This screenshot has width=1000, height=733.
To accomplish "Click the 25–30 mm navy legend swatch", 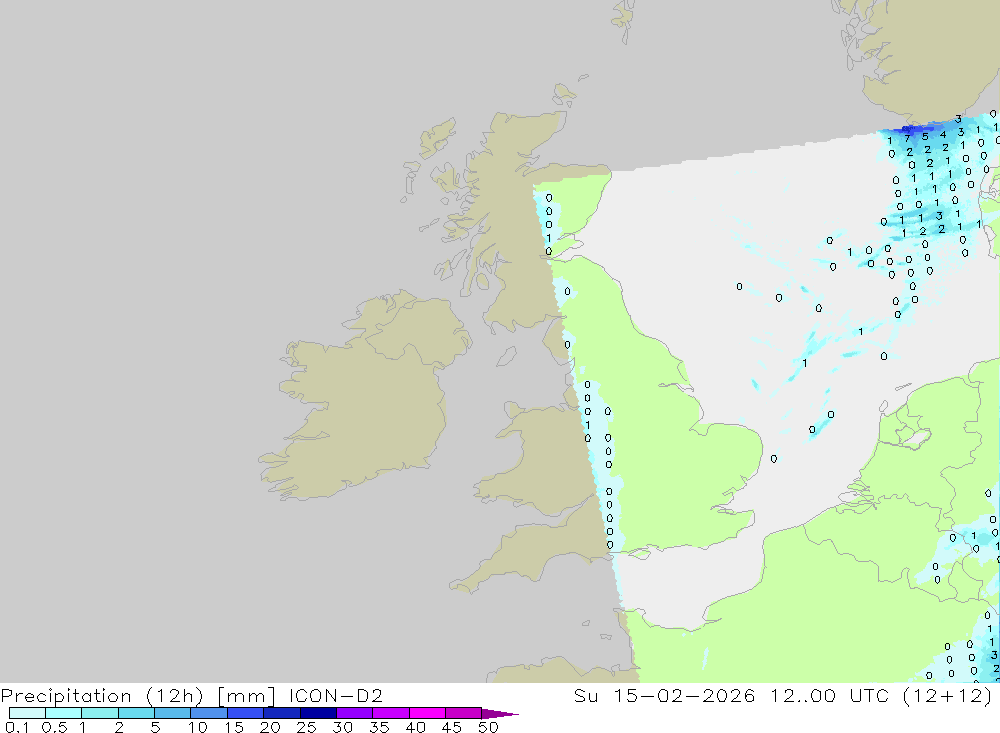I will [x=318, y=713].
